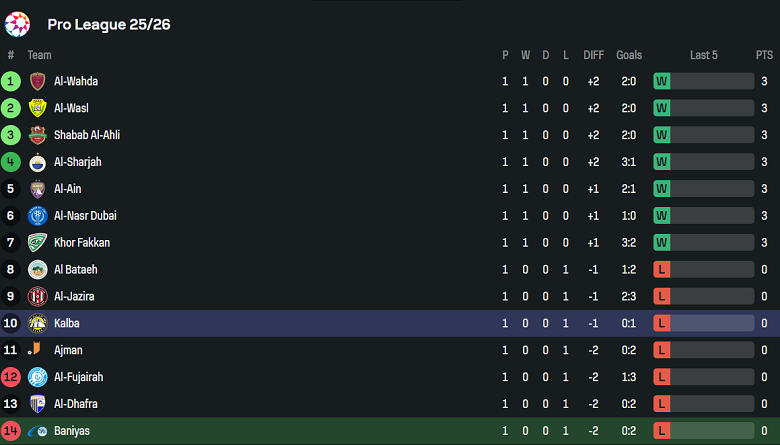Open the Al-Dhafra team link
Screen dimensions: 780x445
(76, 404)
